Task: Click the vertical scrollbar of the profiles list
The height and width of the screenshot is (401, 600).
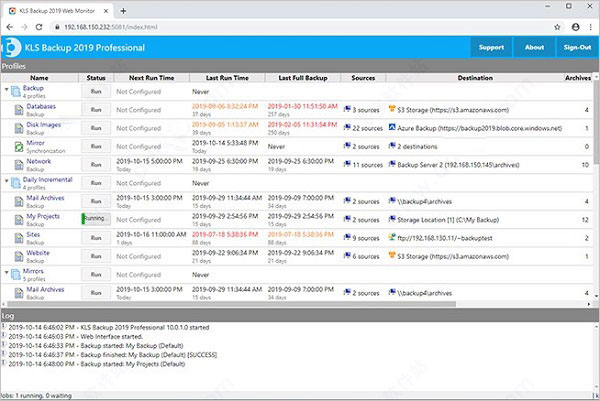Action: tap(597, 122)
